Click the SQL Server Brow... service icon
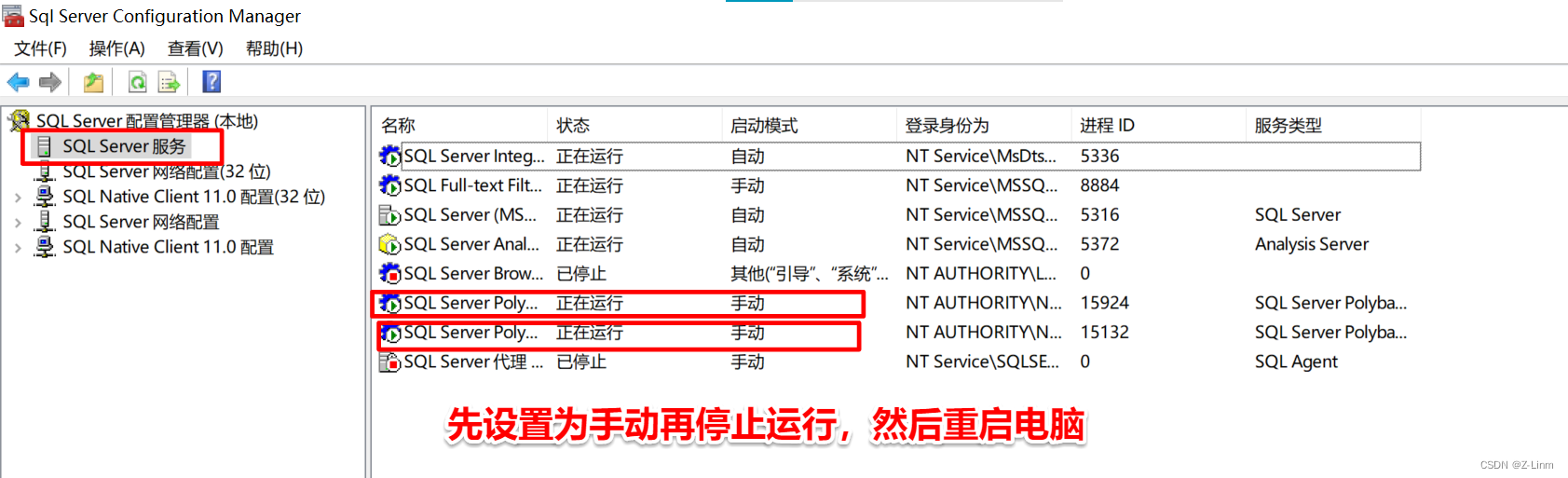The height and width of the screenshot is (478, 1568). pos(389,274)
